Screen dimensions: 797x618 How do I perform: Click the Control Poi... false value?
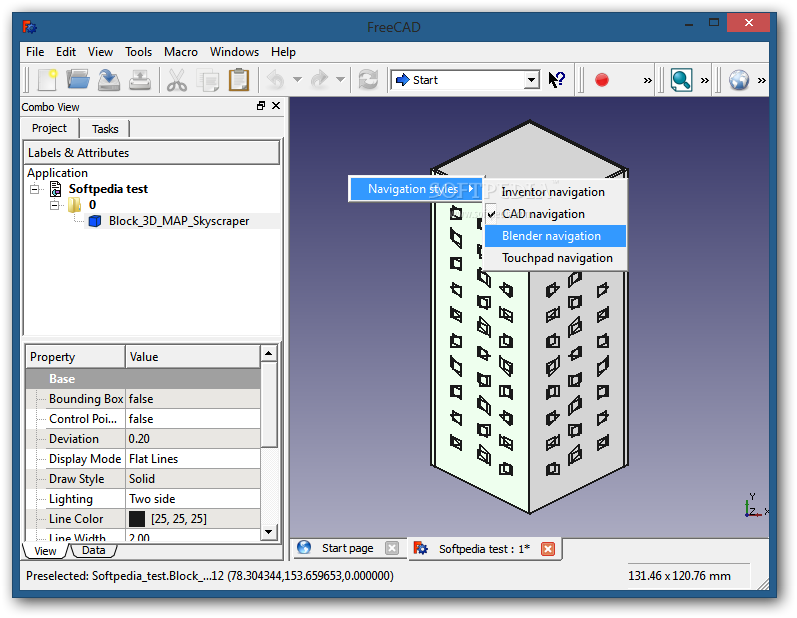click(193, 419)
